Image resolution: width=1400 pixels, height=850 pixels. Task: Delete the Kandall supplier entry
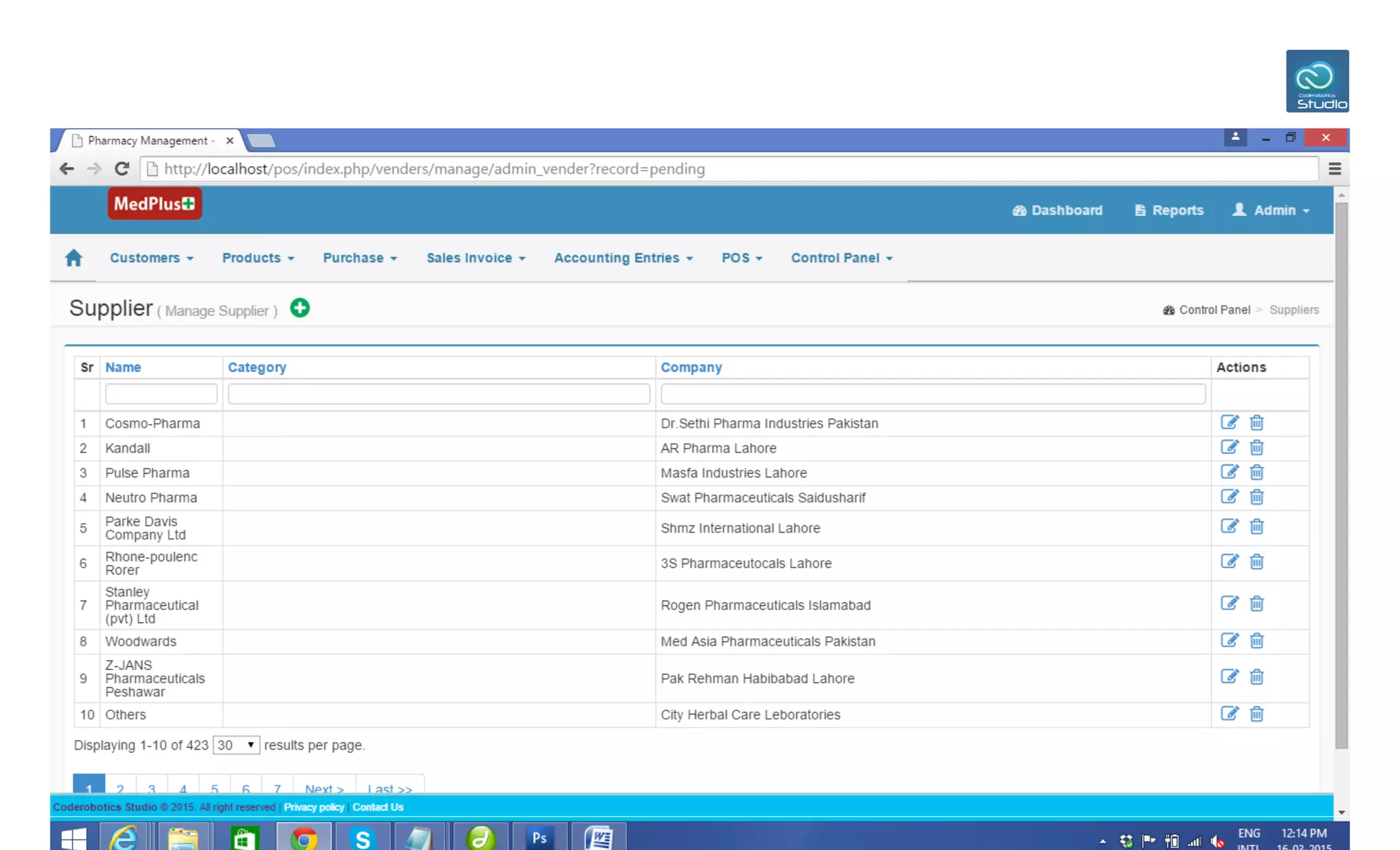pyautogui.click(x=1256, y=448)
